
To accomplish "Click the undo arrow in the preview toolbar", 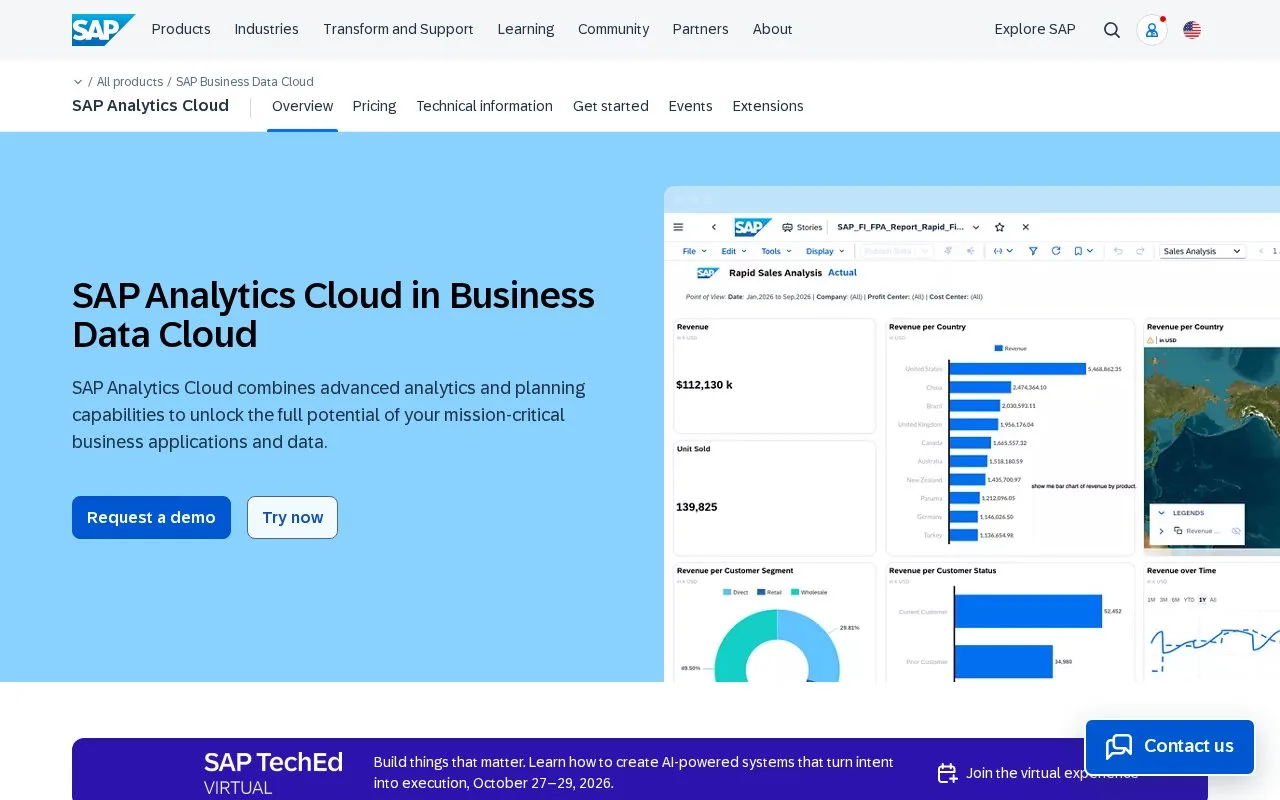I will tap(1118, 251).
